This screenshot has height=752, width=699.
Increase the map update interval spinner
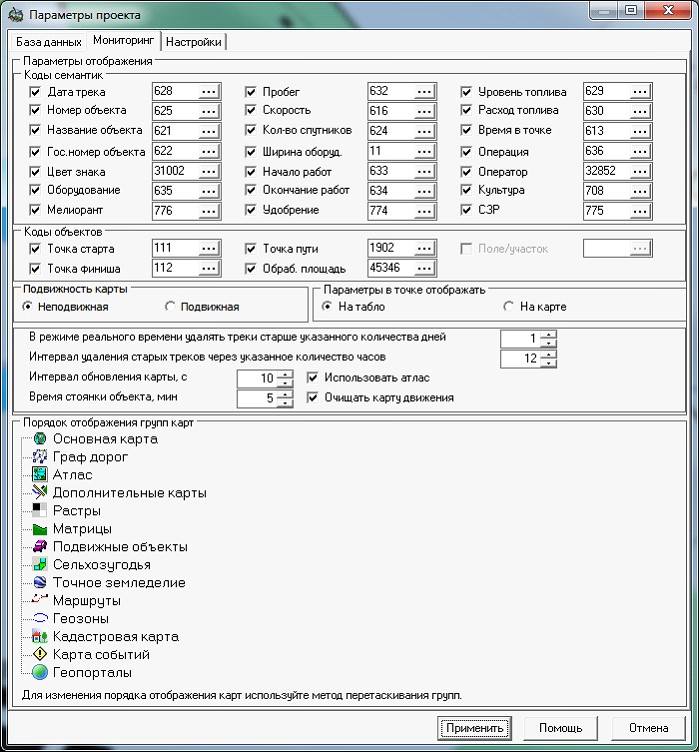click(x=285, y=374)
